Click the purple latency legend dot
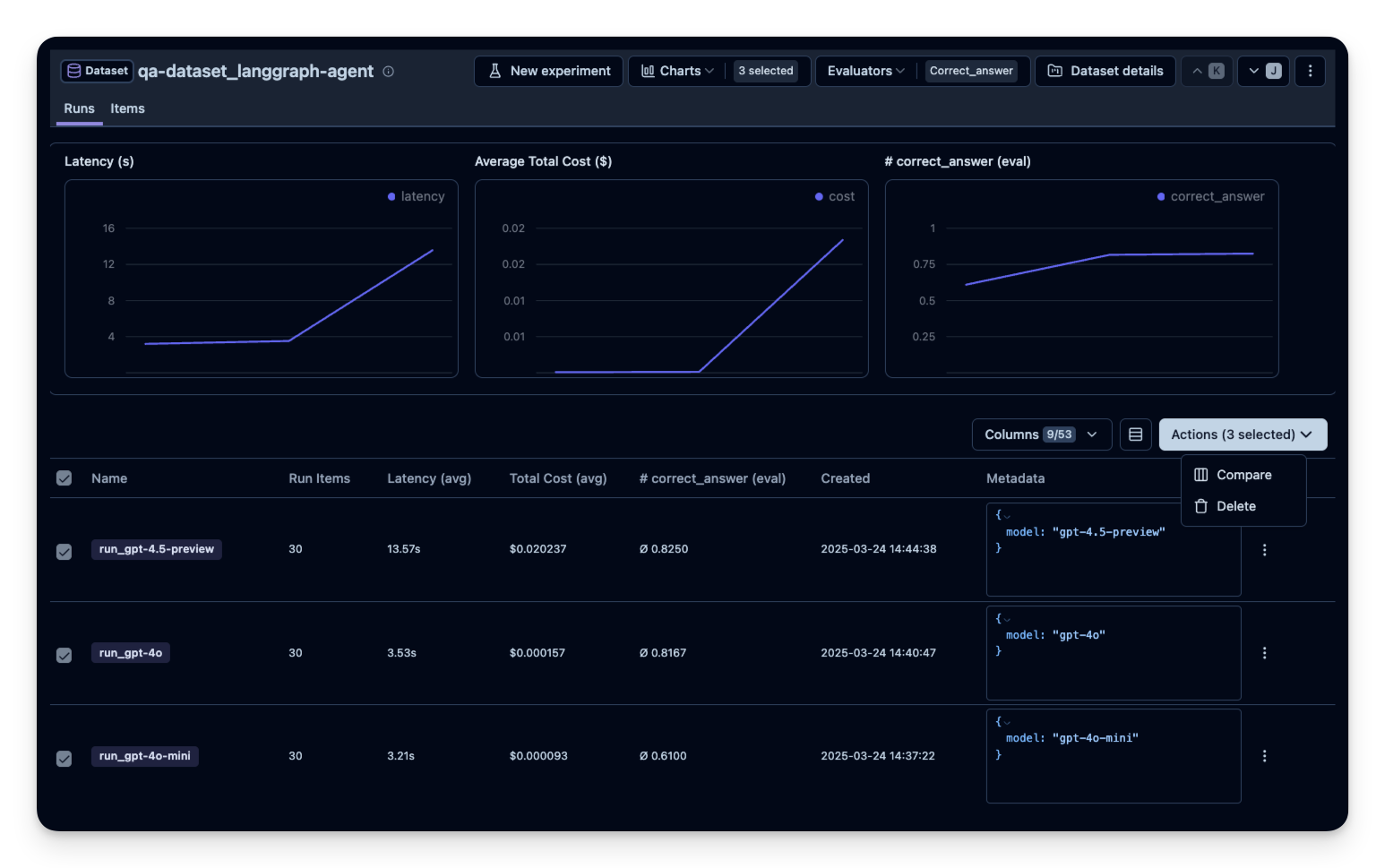This screenshot has height=868, width=1385. pos(391,196)
